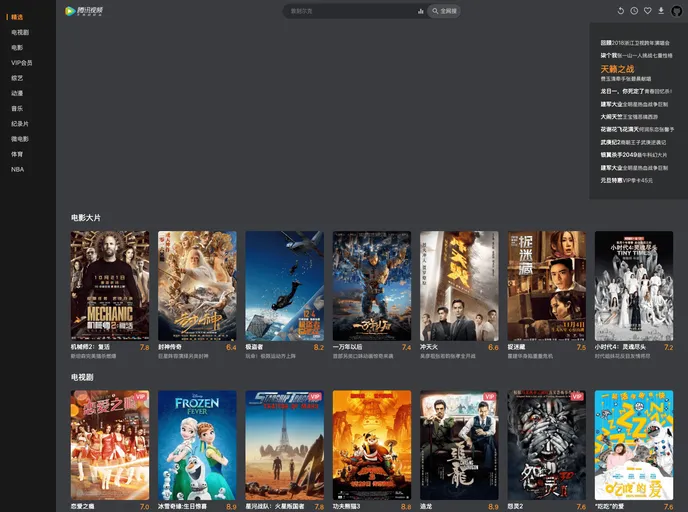Click the 电影大片 section heading

(86, 218)
